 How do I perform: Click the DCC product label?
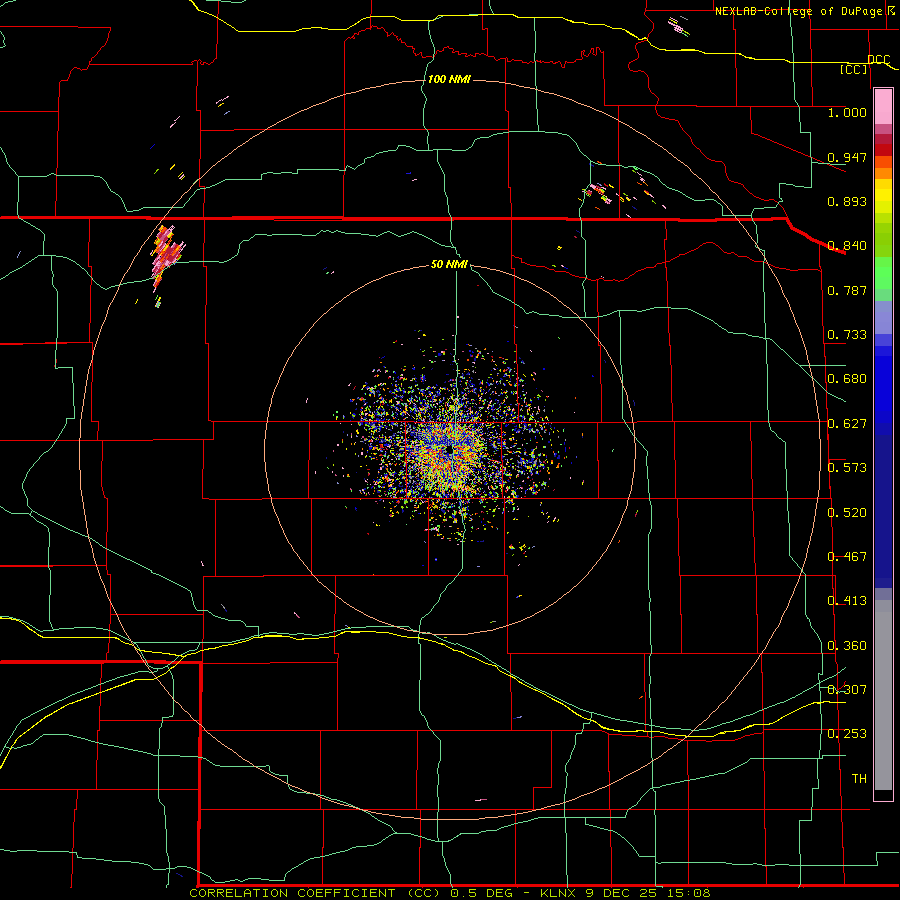pos(879,60)
